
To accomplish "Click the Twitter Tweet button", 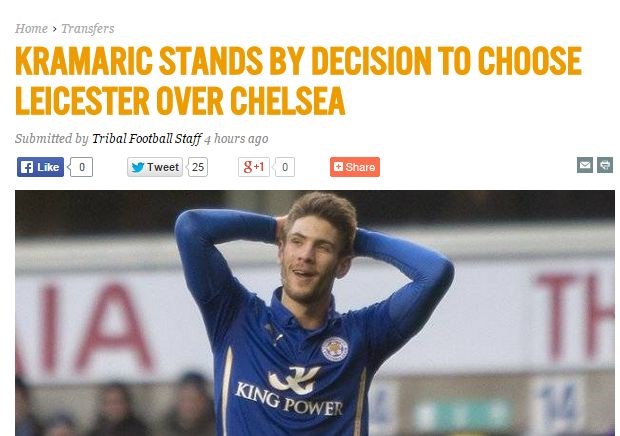I will 155,167.
